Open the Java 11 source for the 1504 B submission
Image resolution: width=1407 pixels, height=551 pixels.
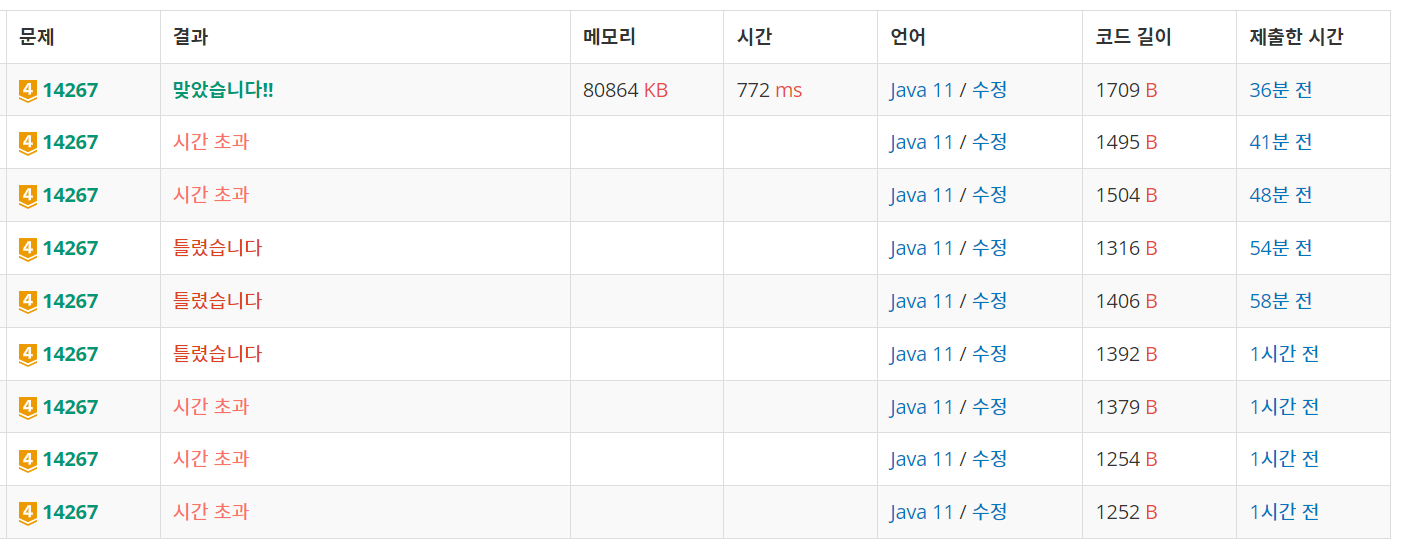coord(922,195)
